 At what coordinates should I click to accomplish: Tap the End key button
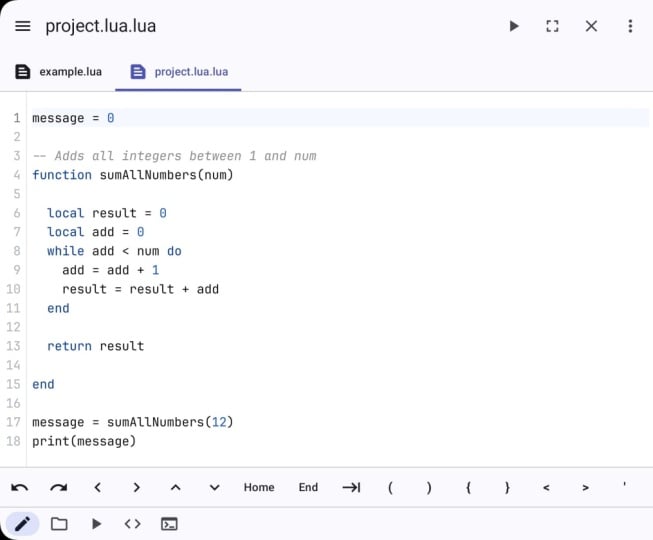coord(308,487)
